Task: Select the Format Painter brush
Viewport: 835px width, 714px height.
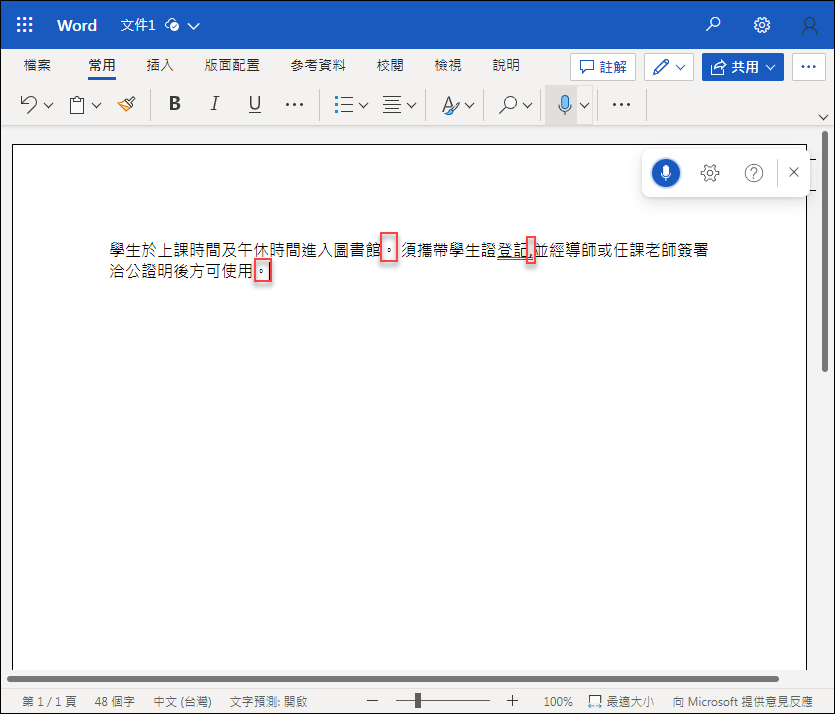Action: point(126,104)
